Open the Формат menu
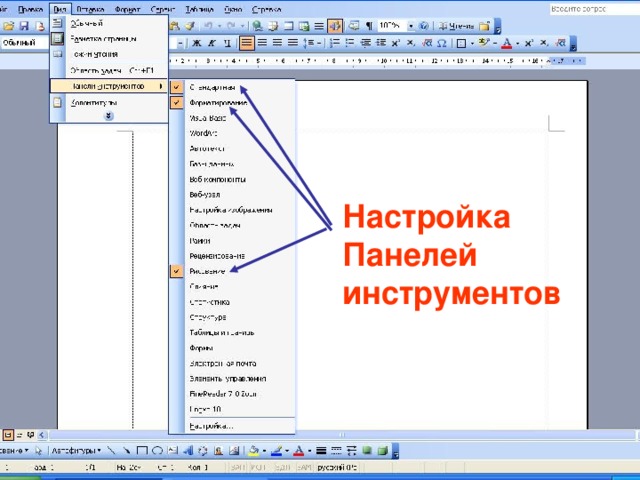Image resolution: width=640 pixels, height=480 pixels. click(127, 9)
